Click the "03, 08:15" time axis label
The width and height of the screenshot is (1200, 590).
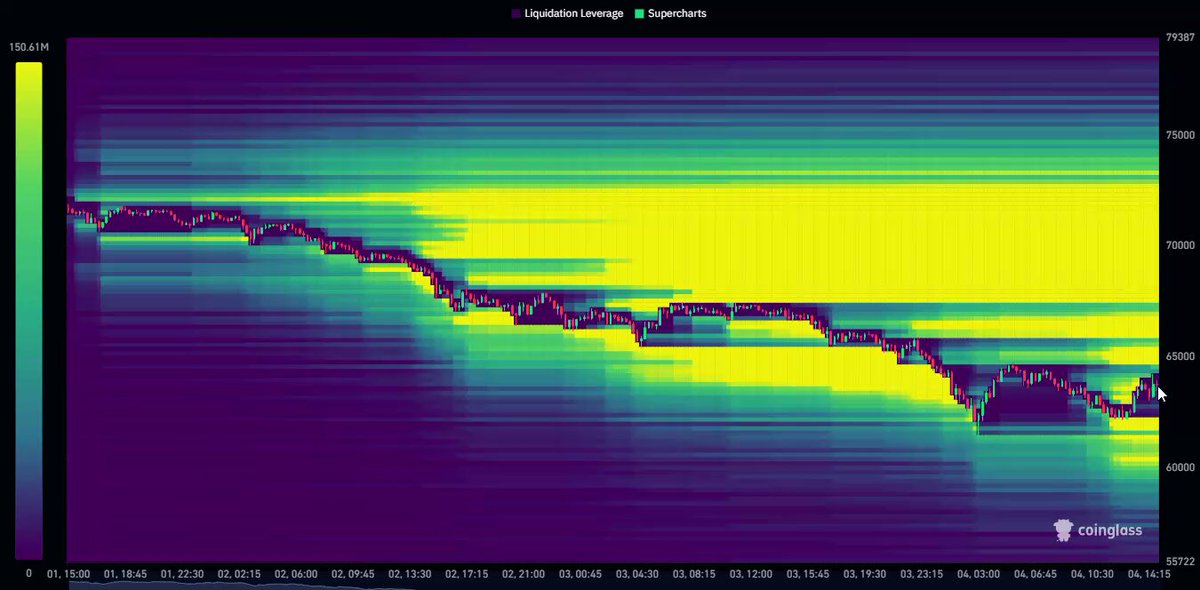(x=694, y=575)
